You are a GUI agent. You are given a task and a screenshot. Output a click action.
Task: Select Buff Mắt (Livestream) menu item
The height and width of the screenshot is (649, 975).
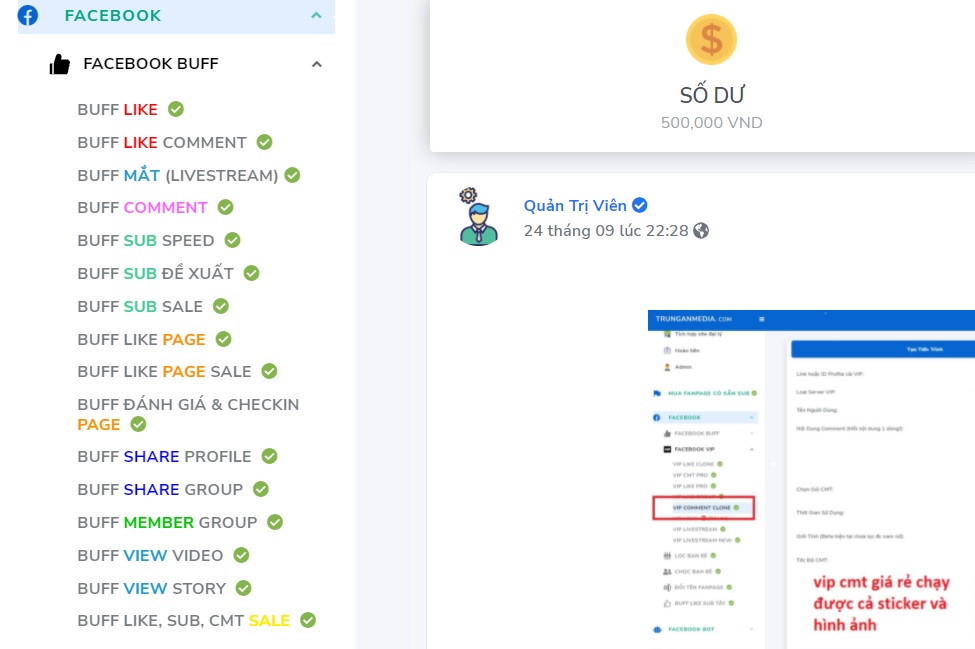tap(177, 176)
